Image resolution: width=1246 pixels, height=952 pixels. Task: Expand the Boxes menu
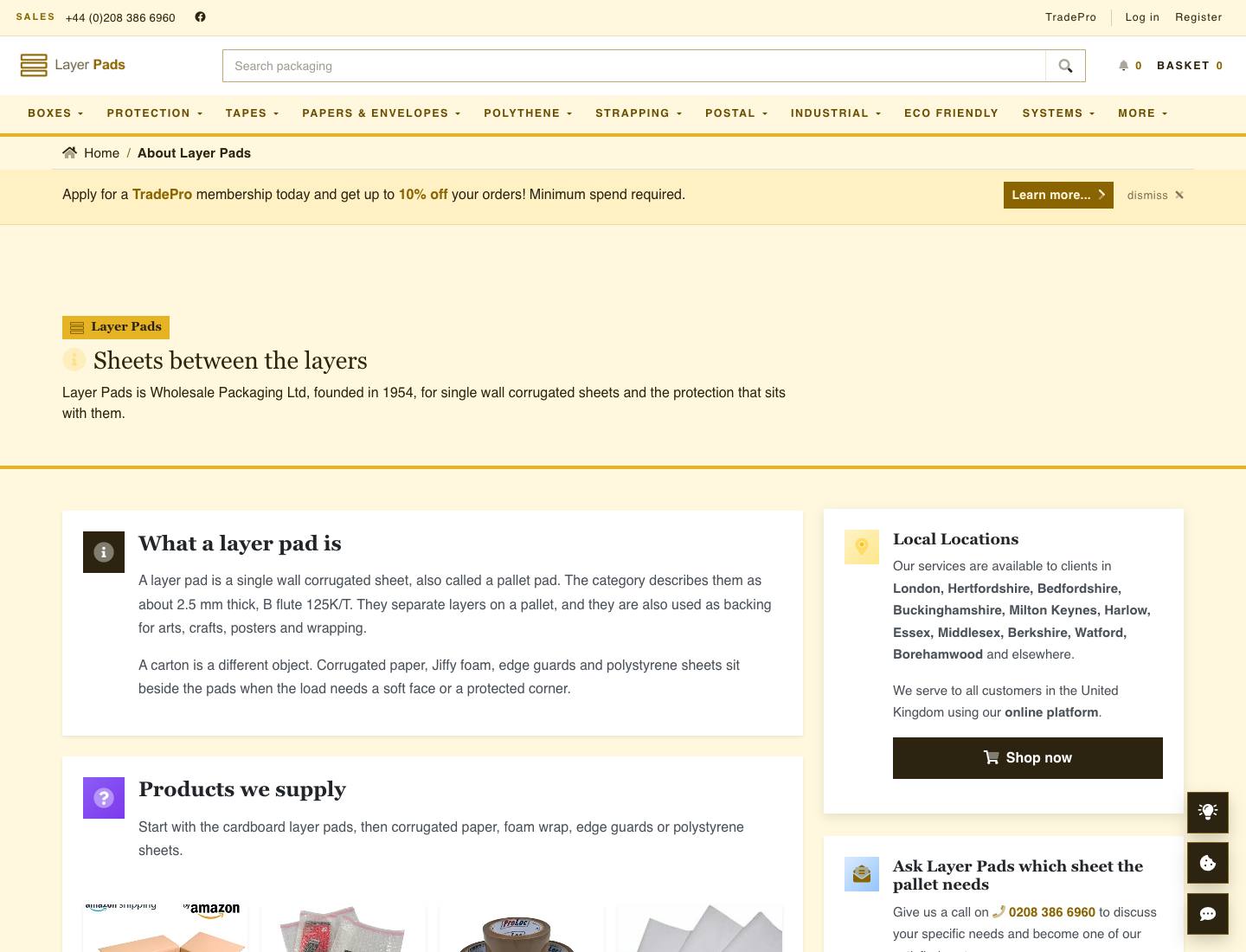tap(55, 113)
